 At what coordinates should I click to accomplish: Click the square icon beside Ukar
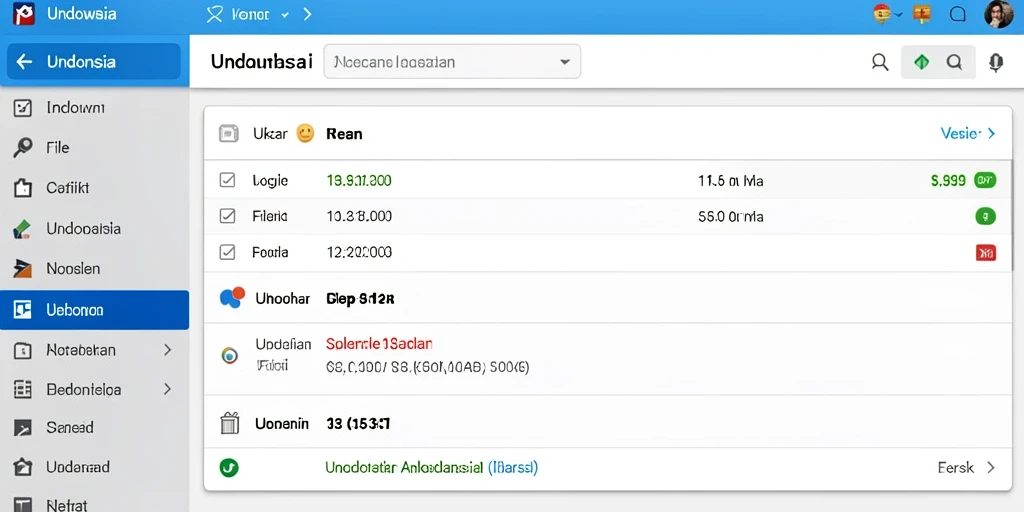(x=228, y=134)
